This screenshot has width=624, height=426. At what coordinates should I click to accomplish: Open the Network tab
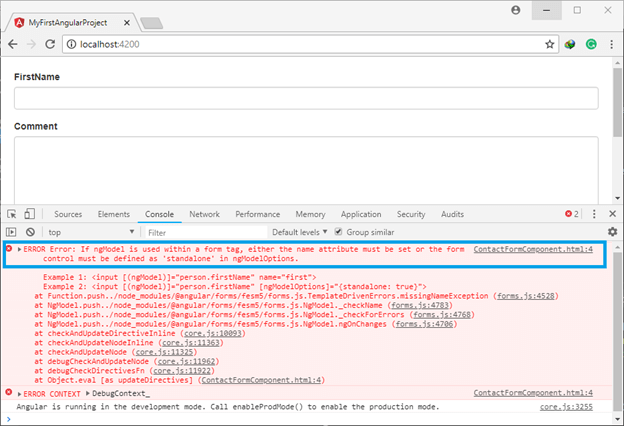pos(204,214)
